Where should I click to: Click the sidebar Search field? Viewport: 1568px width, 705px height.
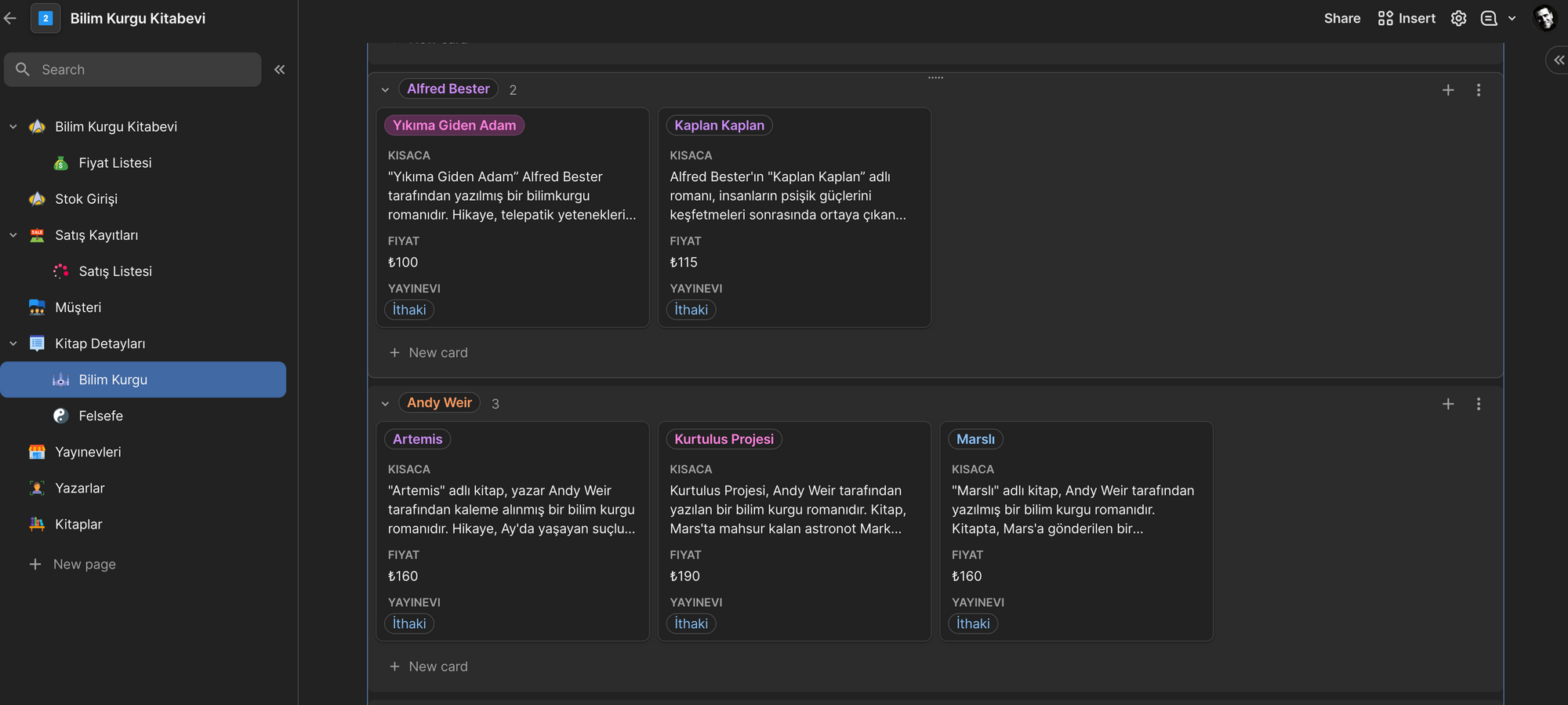tap(133, 70)
